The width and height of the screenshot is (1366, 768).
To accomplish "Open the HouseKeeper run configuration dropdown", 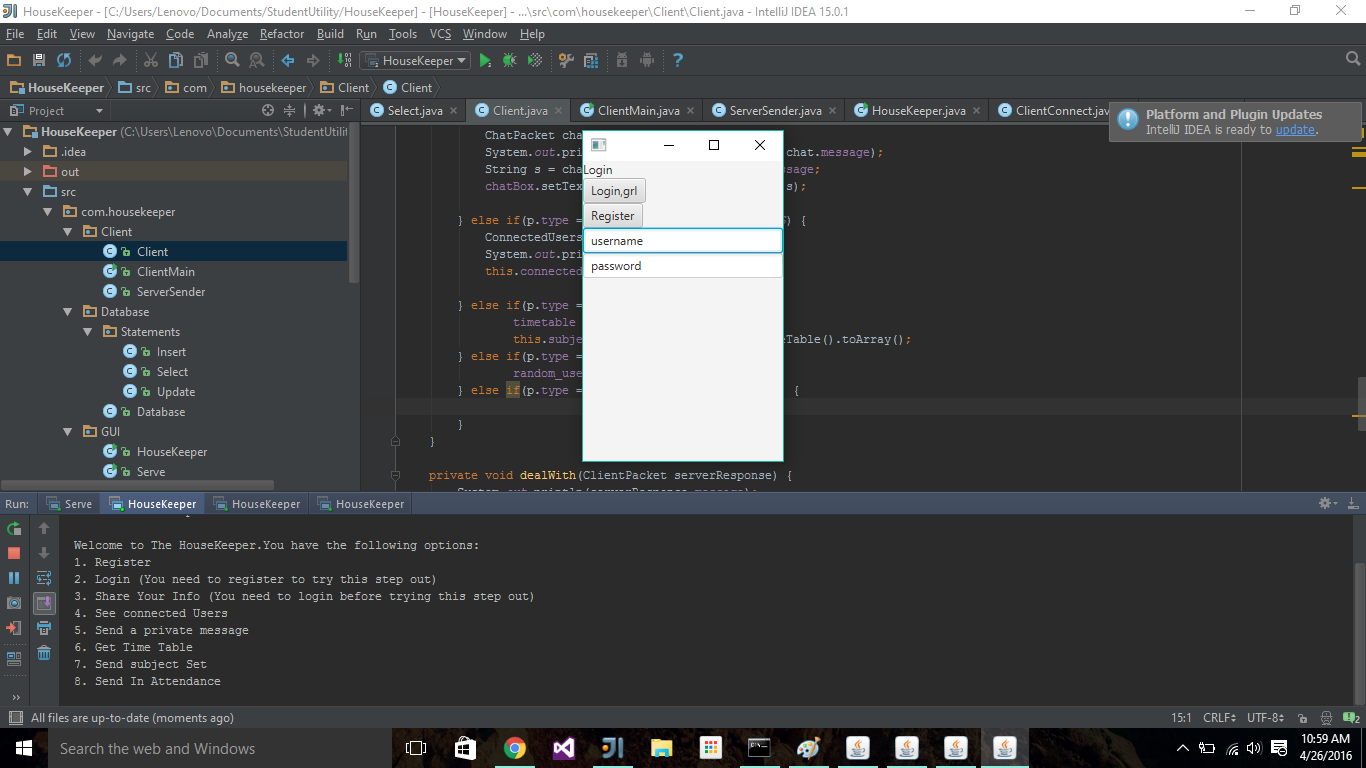I will pyautogui.click(x=415, y=61).
